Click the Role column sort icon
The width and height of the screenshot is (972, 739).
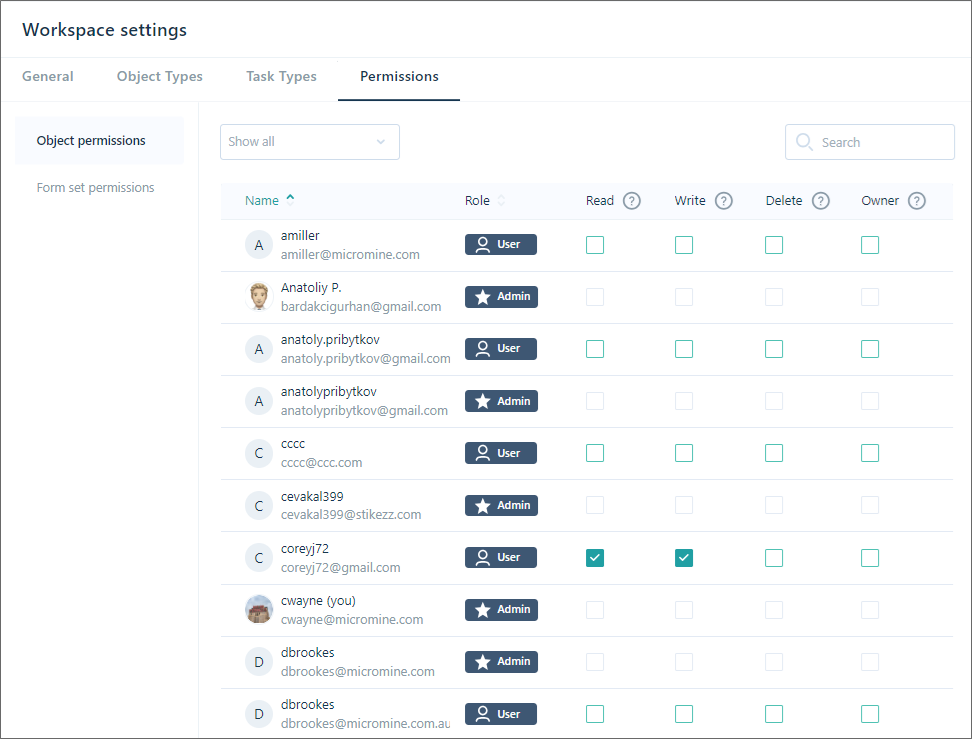501,200
